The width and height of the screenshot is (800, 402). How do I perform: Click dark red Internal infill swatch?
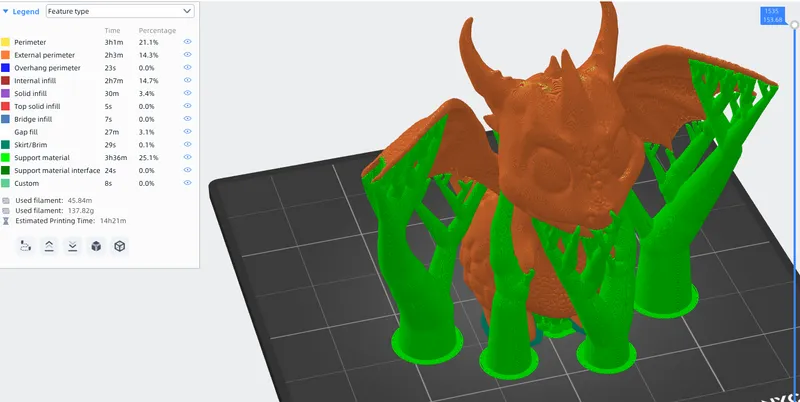(x=5, y=80)
